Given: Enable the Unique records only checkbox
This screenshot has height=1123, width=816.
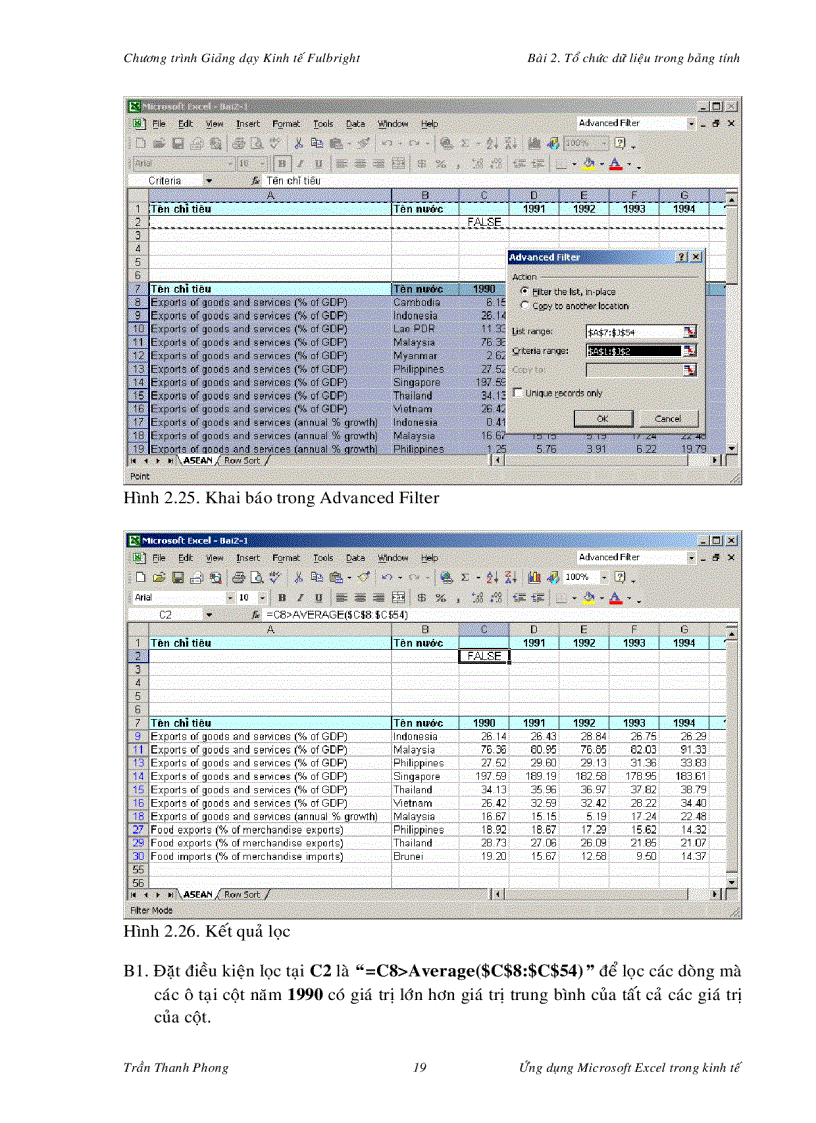Looking at the screenshot, I should [518, 391].
